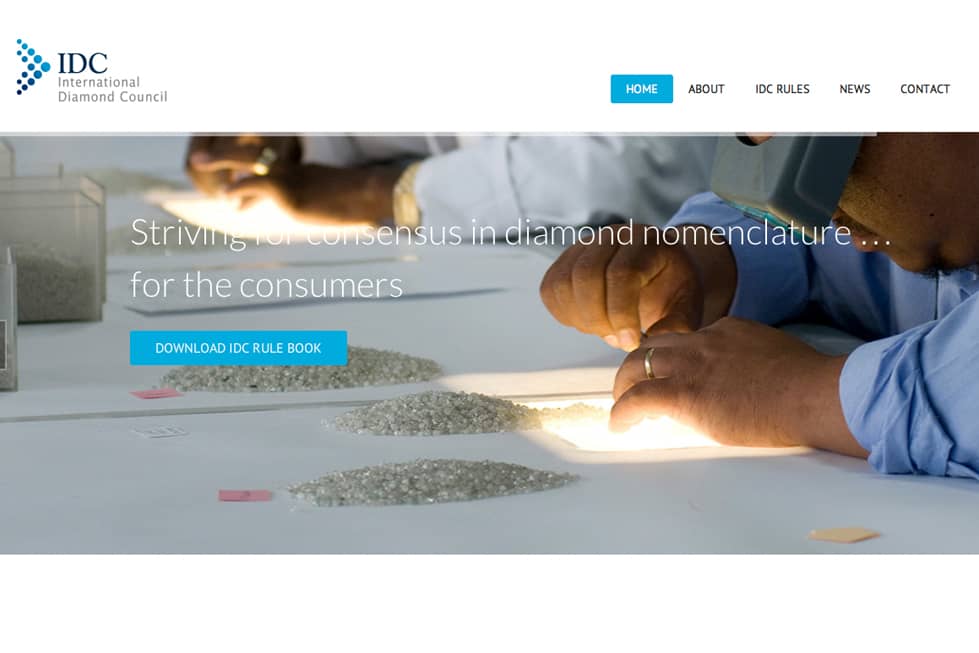Click the middle pile of rough diamonds

coord(437,412)
